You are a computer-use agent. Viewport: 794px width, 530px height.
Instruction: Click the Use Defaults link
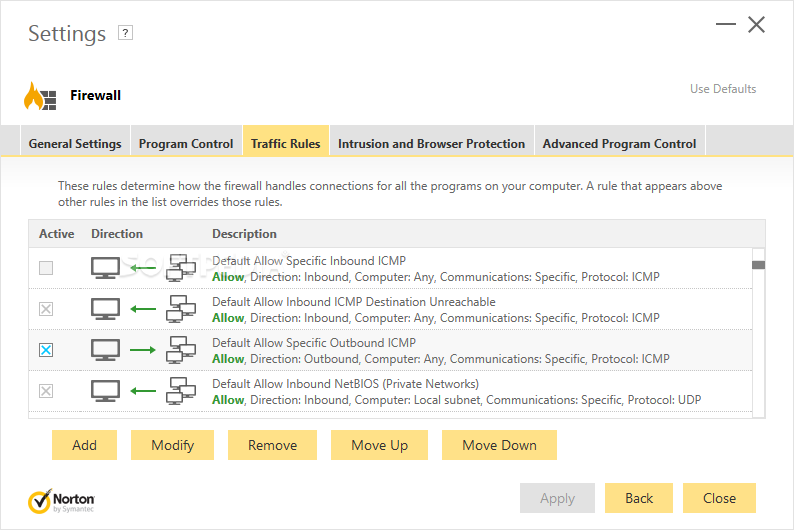click(x=723, y=89)
